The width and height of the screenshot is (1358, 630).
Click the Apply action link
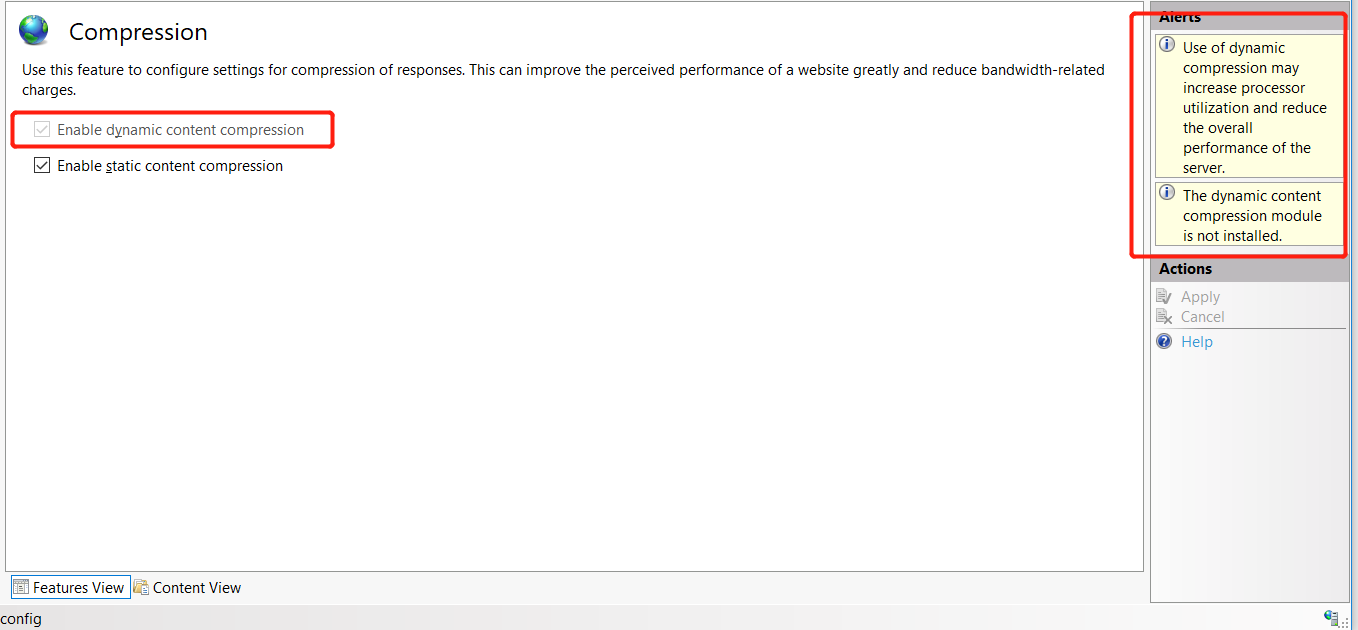(1200, 297)
